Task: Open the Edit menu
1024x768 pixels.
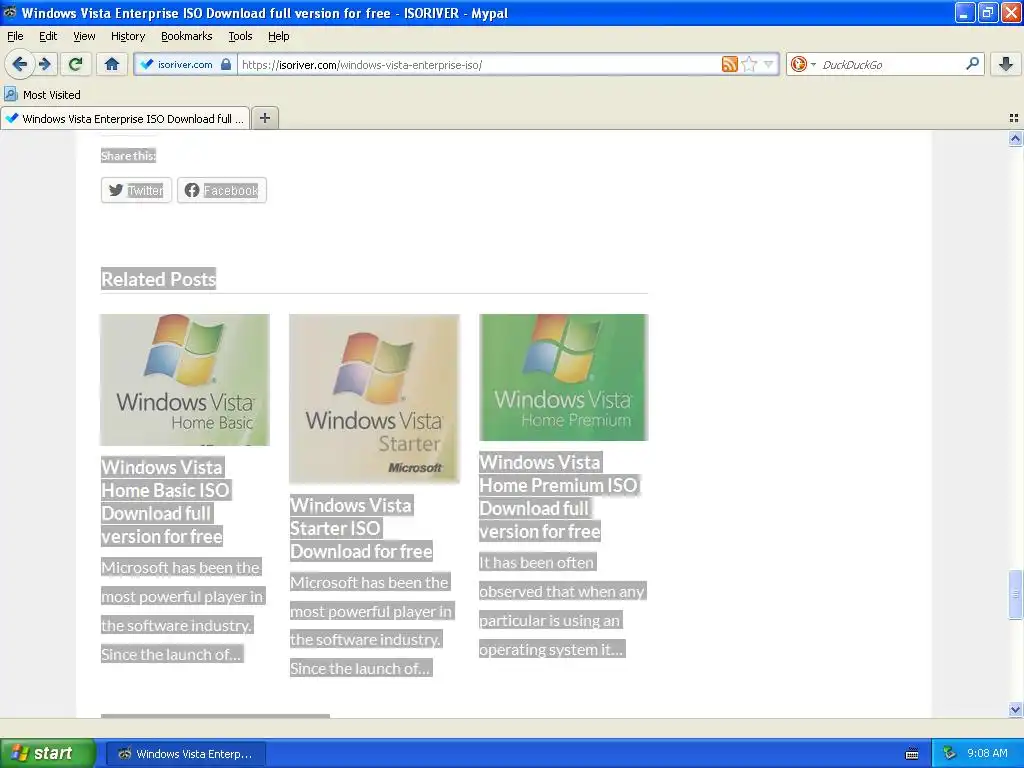Action: coord(48,36)
